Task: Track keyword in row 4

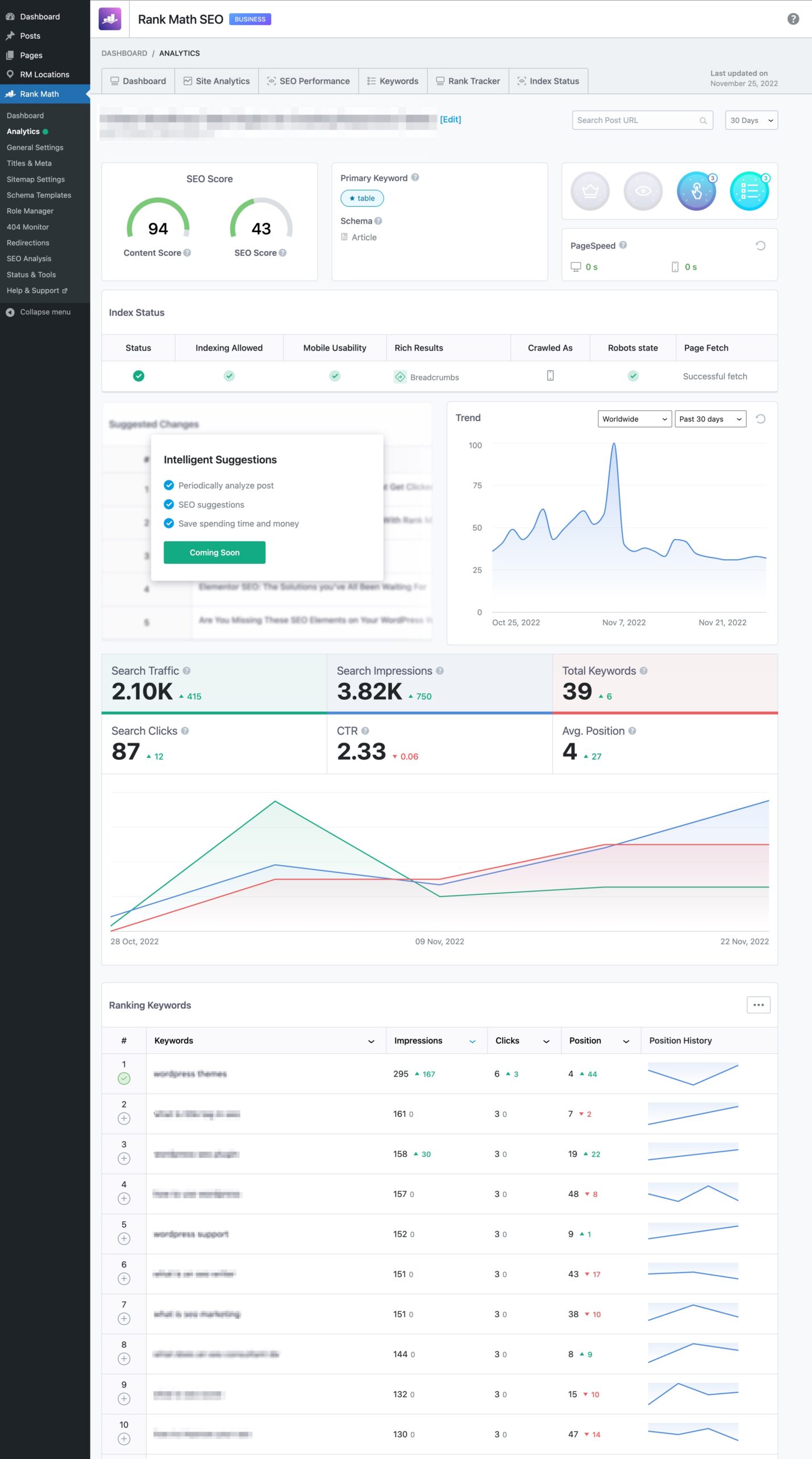Action: click(124, 1199)
